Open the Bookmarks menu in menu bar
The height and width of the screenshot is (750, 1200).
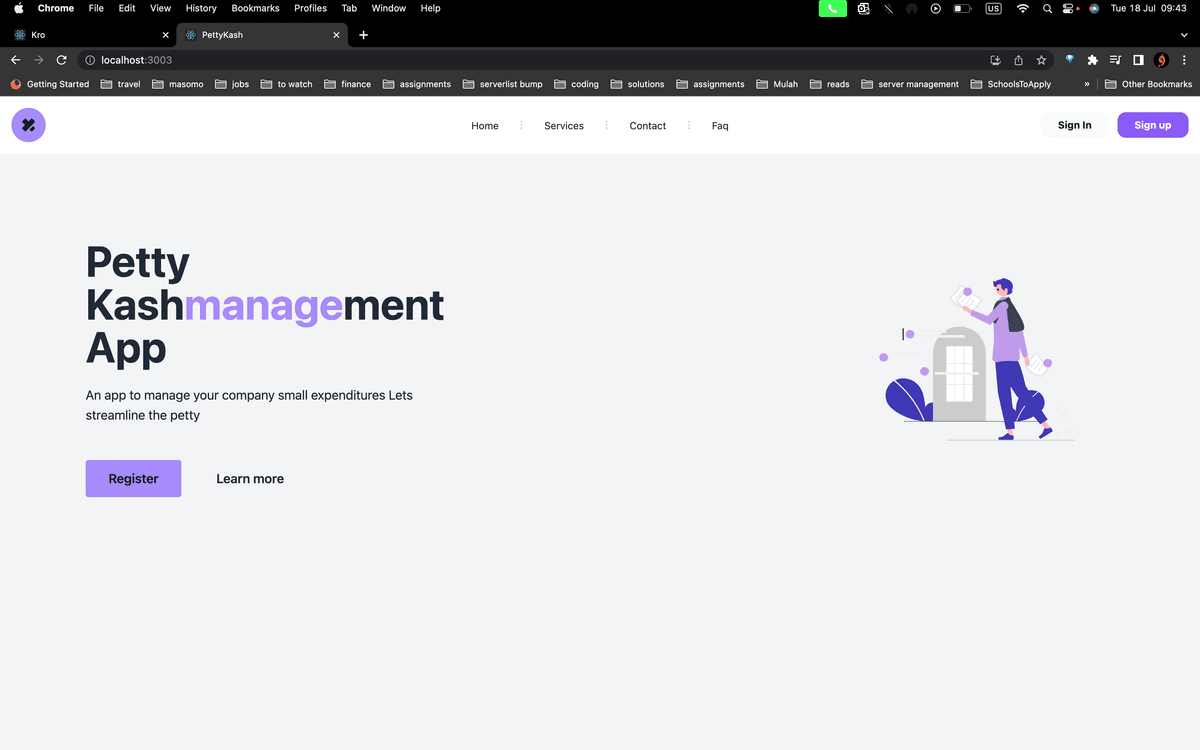255,8
